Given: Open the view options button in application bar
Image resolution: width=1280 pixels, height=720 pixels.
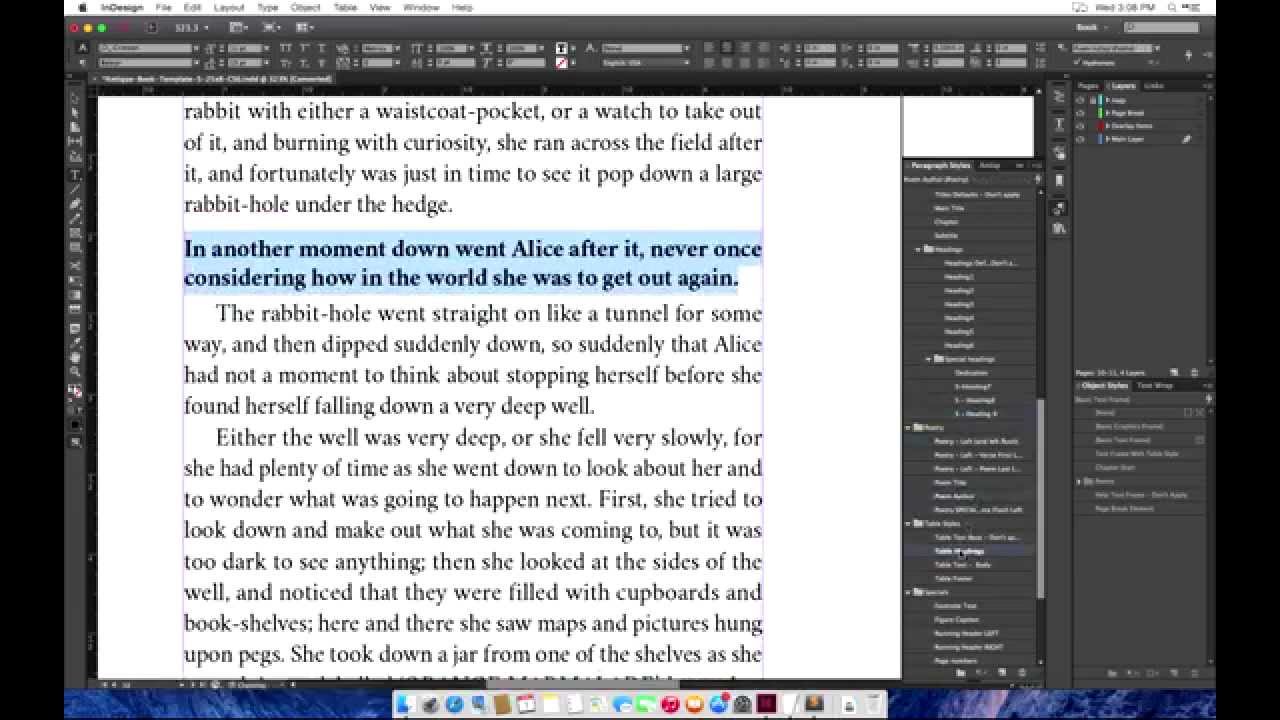Looking at the screenshot, I should (238, 27).
